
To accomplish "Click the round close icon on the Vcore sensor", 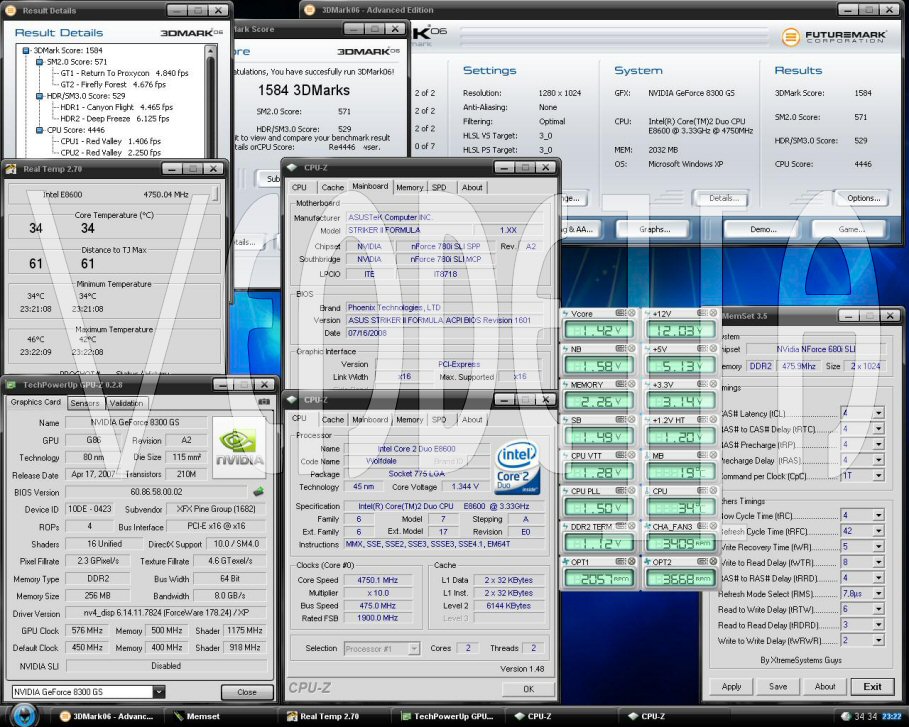I will (631, 313).
